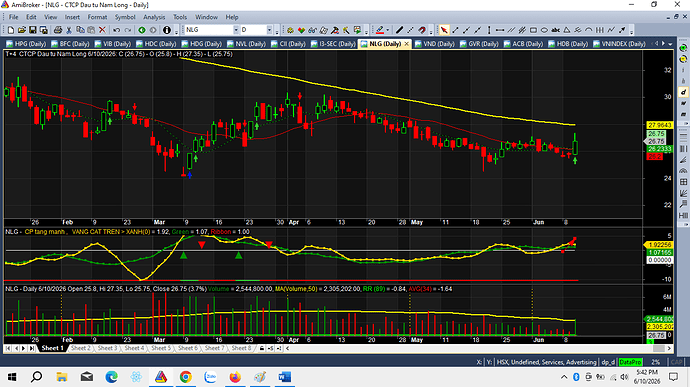Select Sheet 8 tab

coord(242,348)
